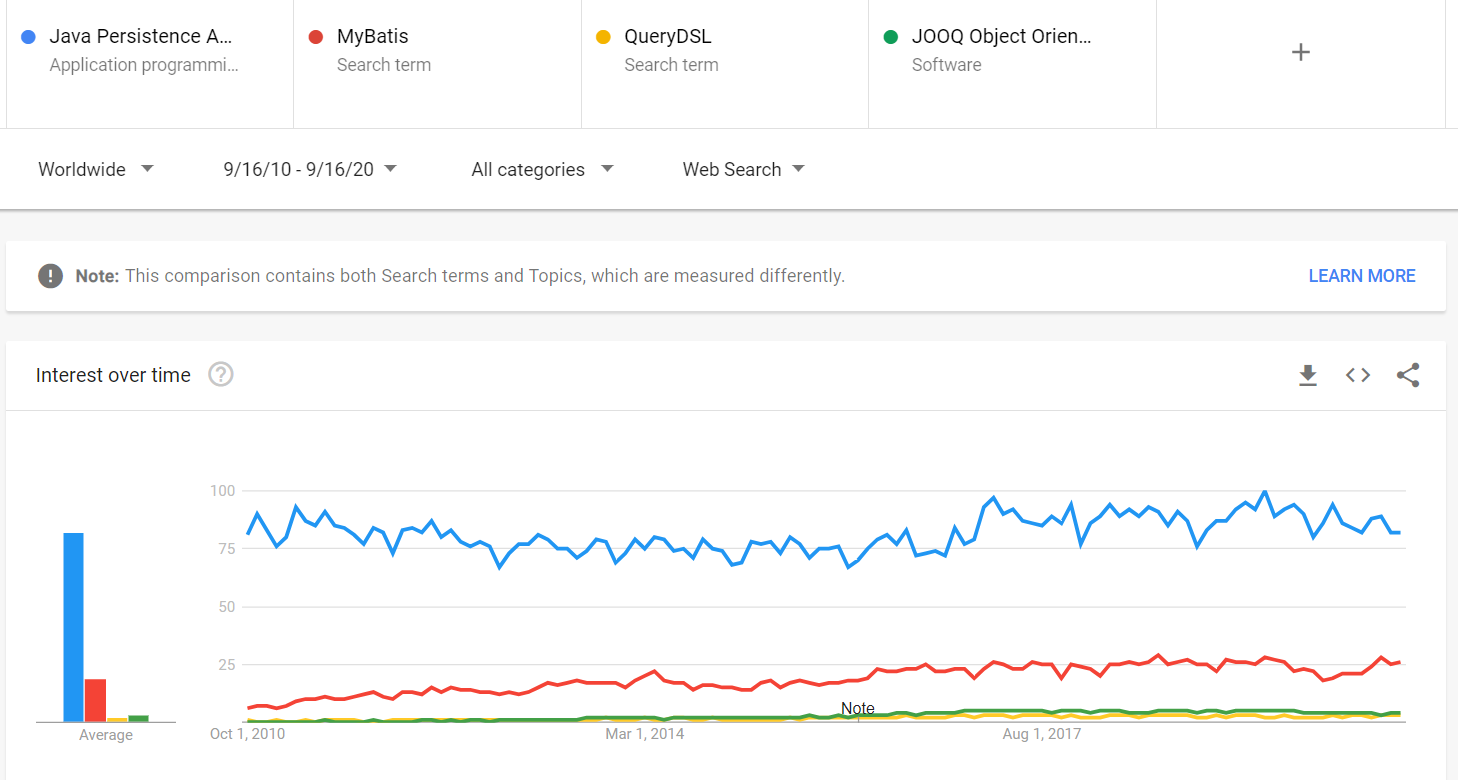Open the embed code icon
Image resolution: width=1458 pixels, height=780 pixels.
click(x=1357, y=375)
